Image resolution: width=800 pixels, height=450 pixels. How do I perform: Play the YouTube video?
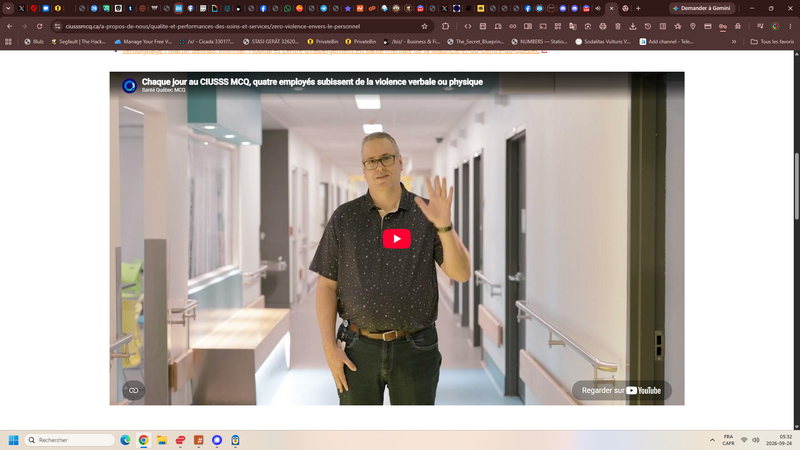pyautogui.click(x=396, y=239)
